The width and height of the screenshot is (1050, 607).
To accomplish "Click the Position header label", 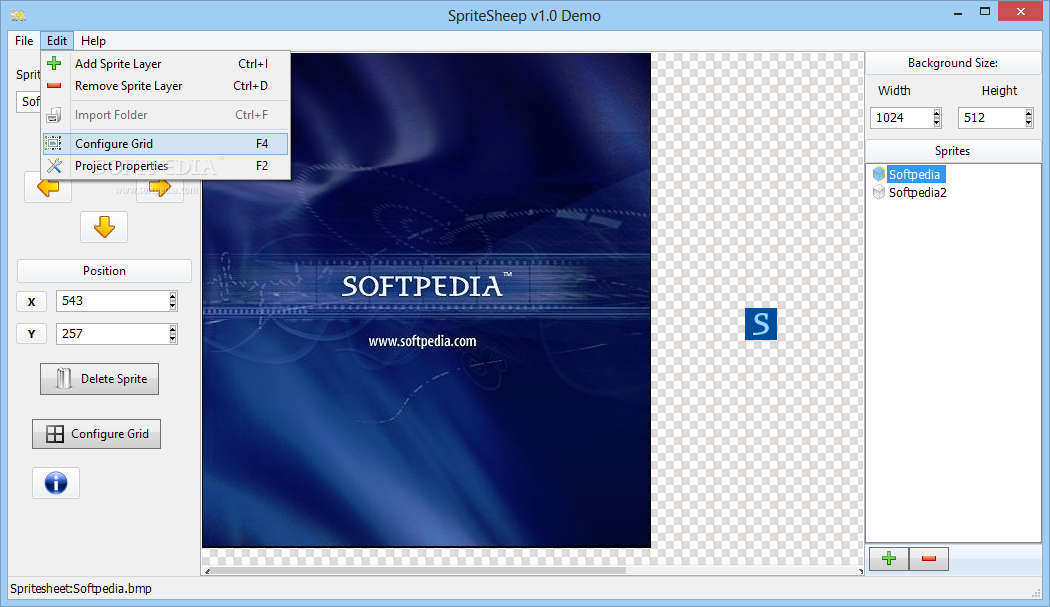I will click(104, 271).
